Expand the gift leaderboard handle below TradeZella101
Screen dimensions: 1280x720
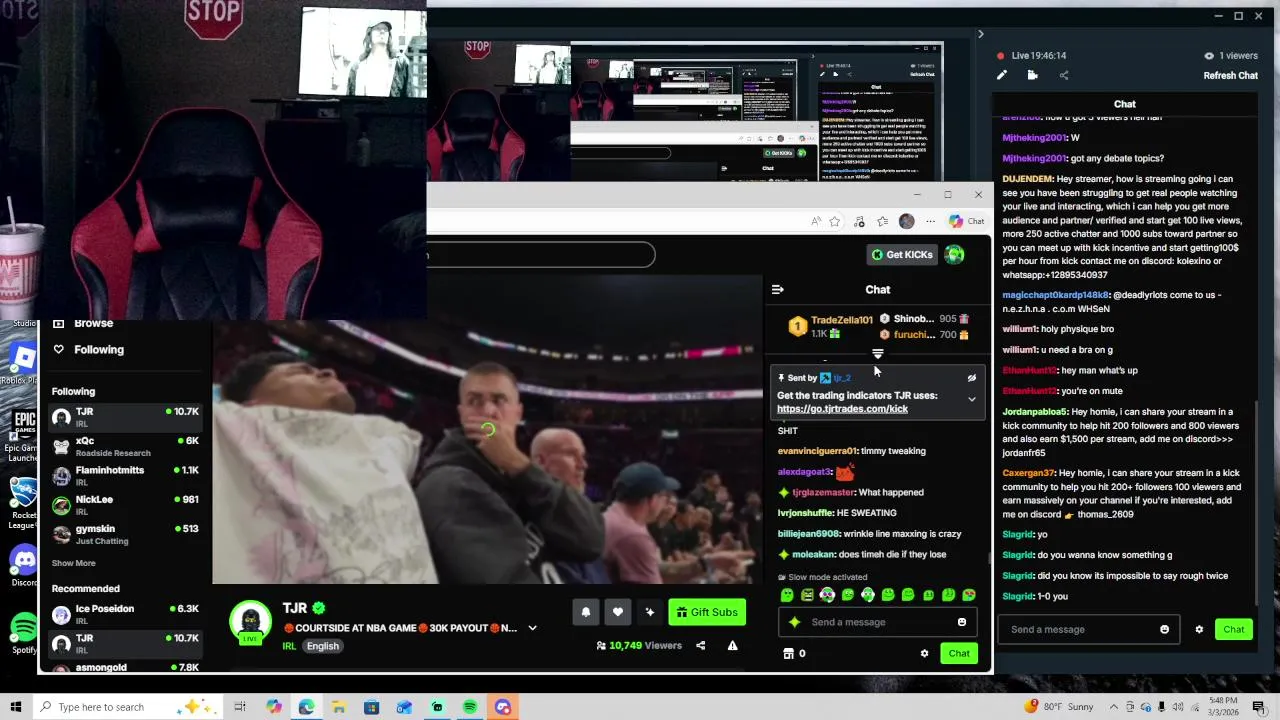pyautogui.click(x=878, y=354)
